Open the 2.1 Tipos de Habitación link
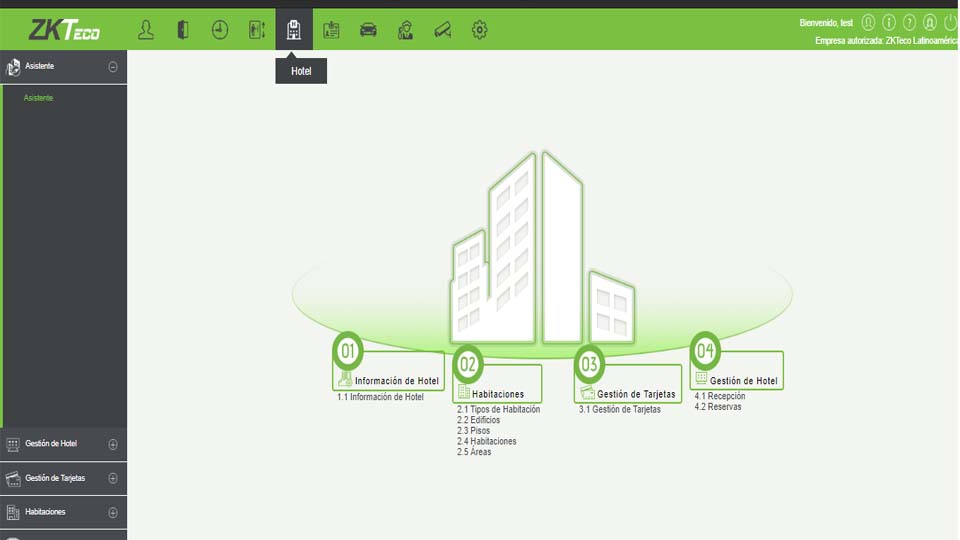 (498, 409)
